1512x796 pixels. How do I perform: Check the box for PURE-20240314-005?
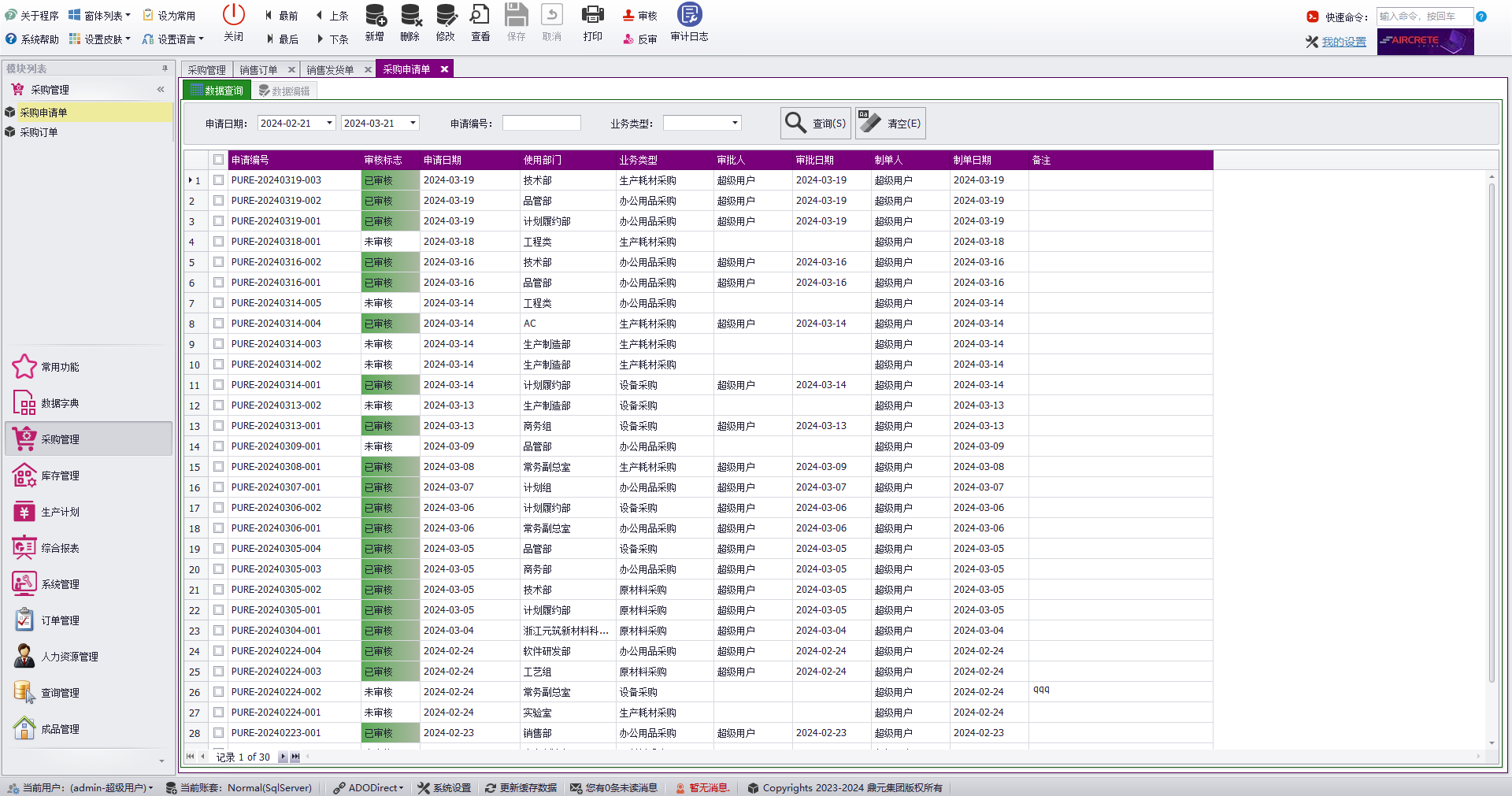coord(218,303)
